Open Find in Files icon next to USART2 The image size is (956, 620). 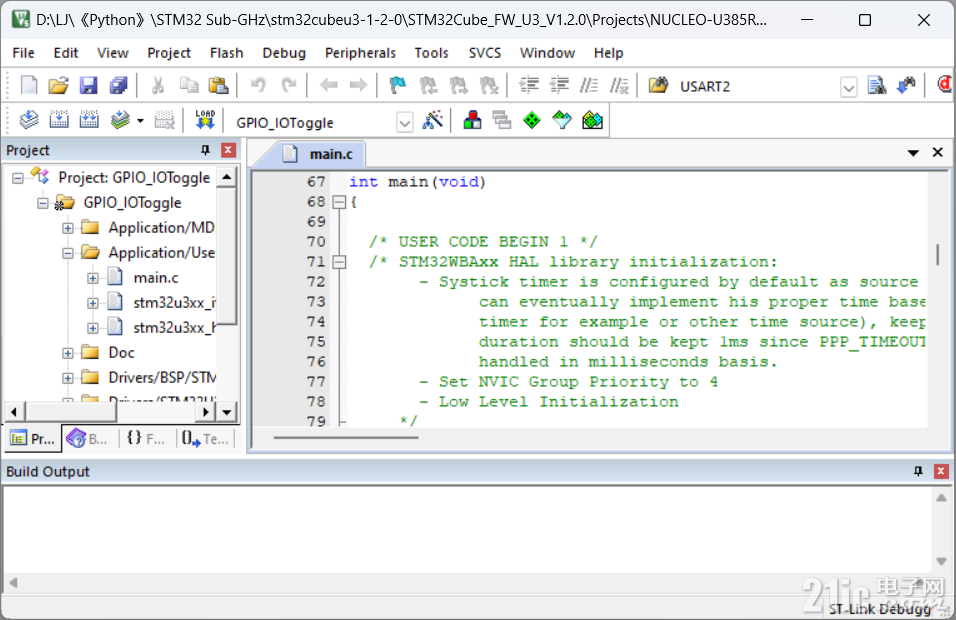point(658,85)
